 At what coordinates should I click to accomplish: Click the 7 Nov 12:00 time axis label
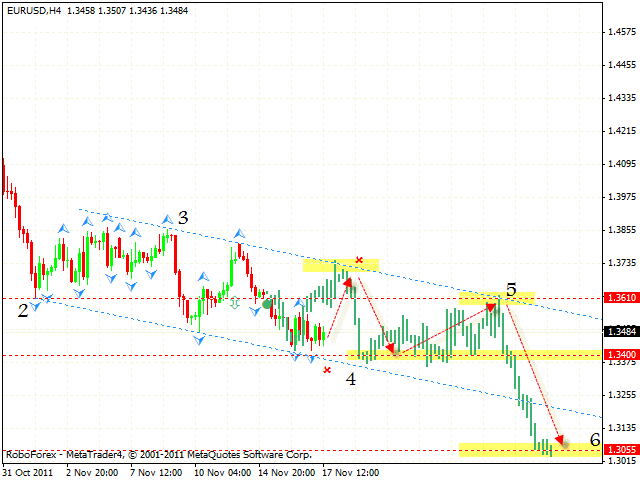point(158,472)
